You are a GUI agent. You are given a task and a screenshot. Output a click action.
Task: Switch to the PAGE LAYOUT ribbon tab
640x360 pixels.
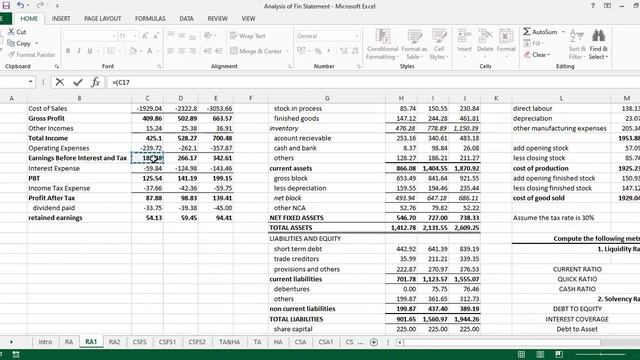pyautogui.click(x=102, y=19)
